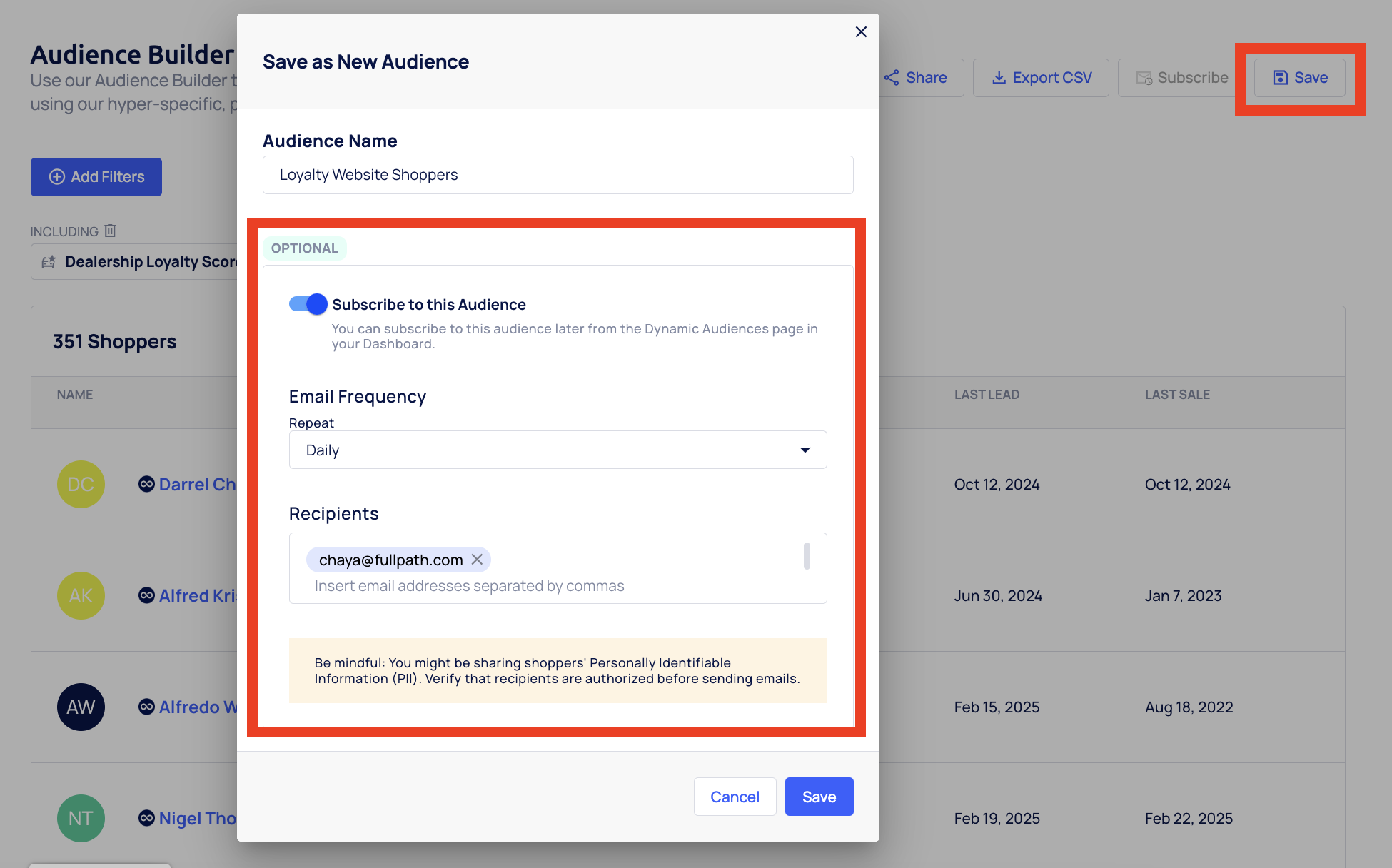Close the Save as New Audience dialog
Viewport: 1392px width, 868px height.
tap(861, 32)
